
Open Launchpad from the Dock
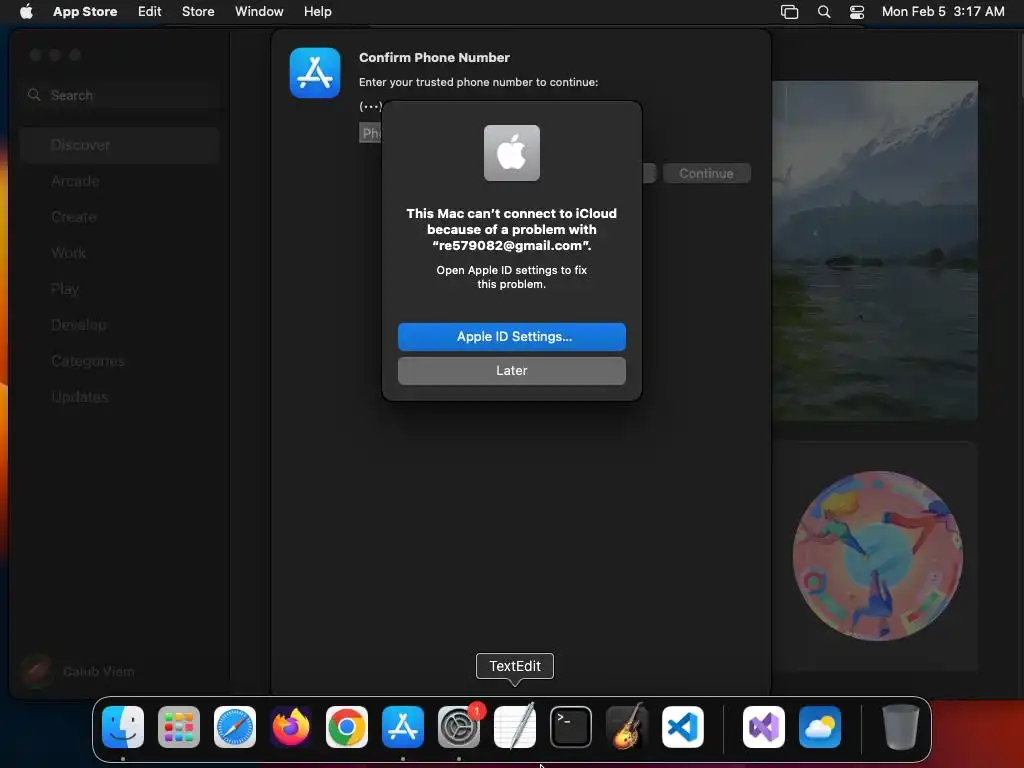(x=179, y=727)
